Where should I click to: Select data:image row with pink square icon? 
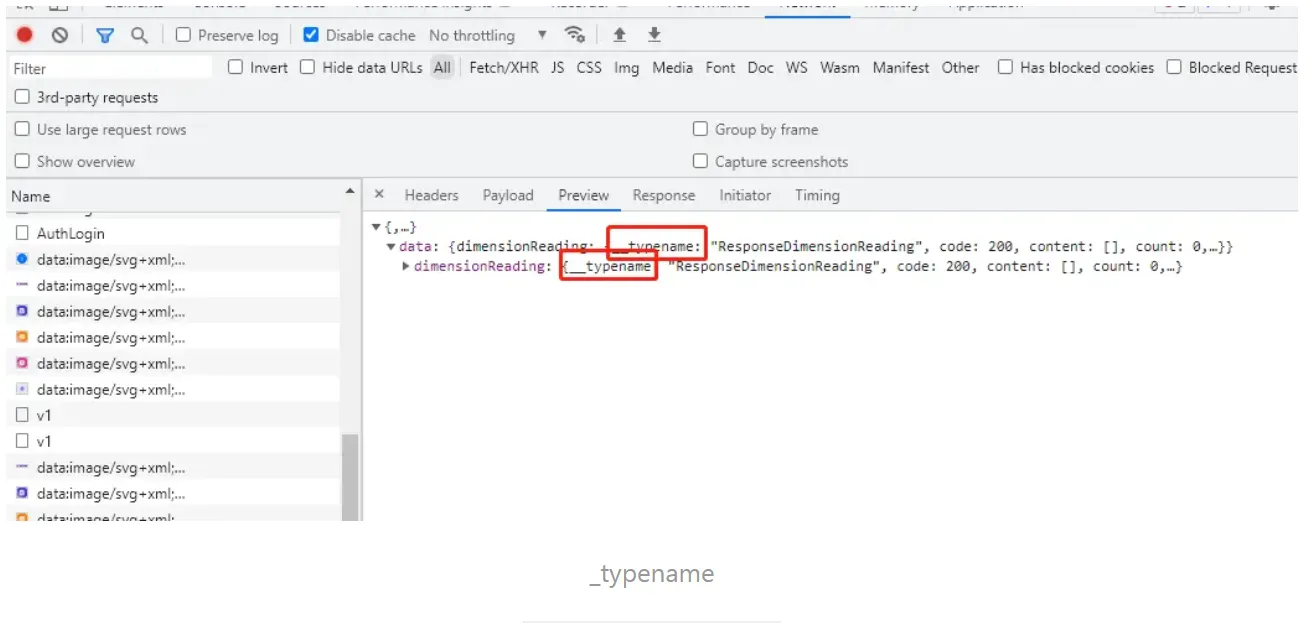[x=173, y=363]
